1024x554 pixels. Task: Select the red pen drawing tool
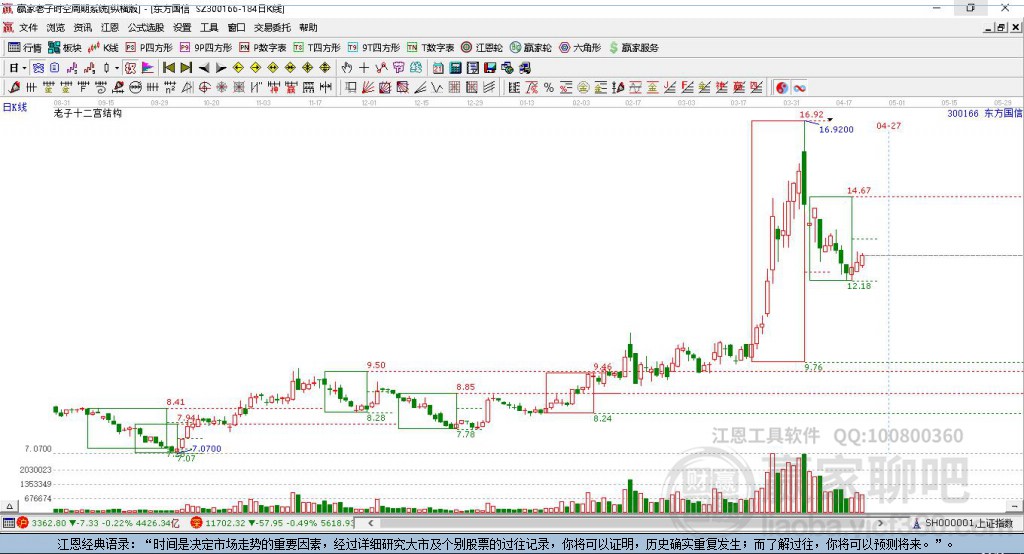point(14,88)
